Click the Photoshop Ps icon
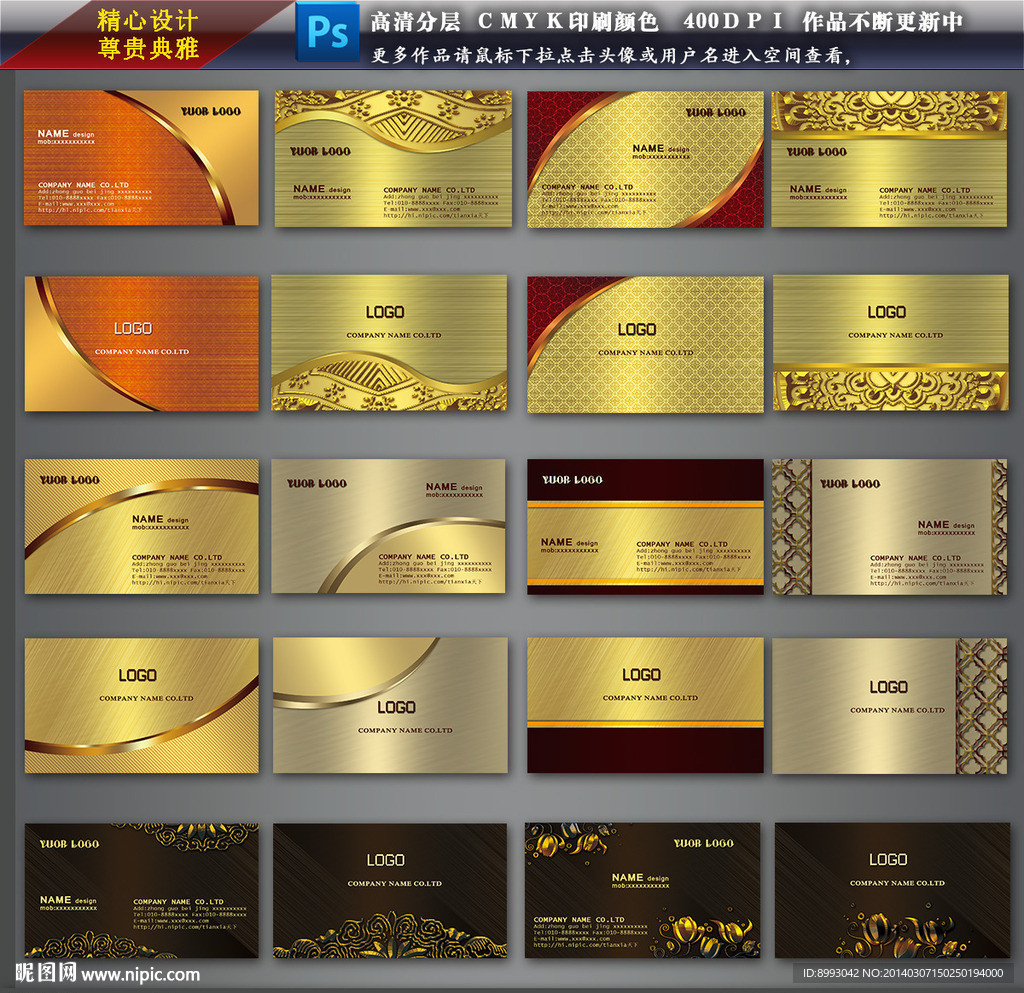This screenshot has width=1024, height=993. point(327,32)
